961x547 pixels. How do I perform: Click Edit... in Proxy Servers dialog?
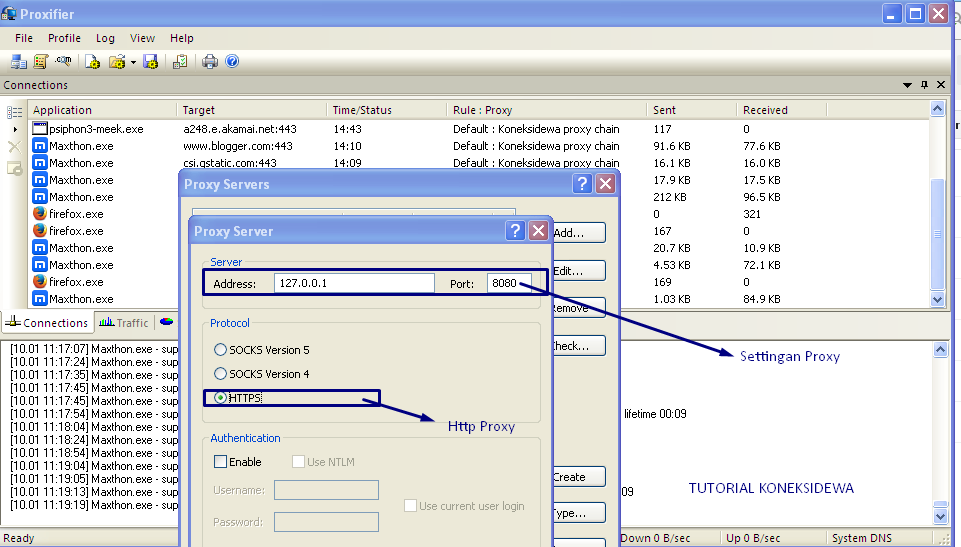(579, 271)
